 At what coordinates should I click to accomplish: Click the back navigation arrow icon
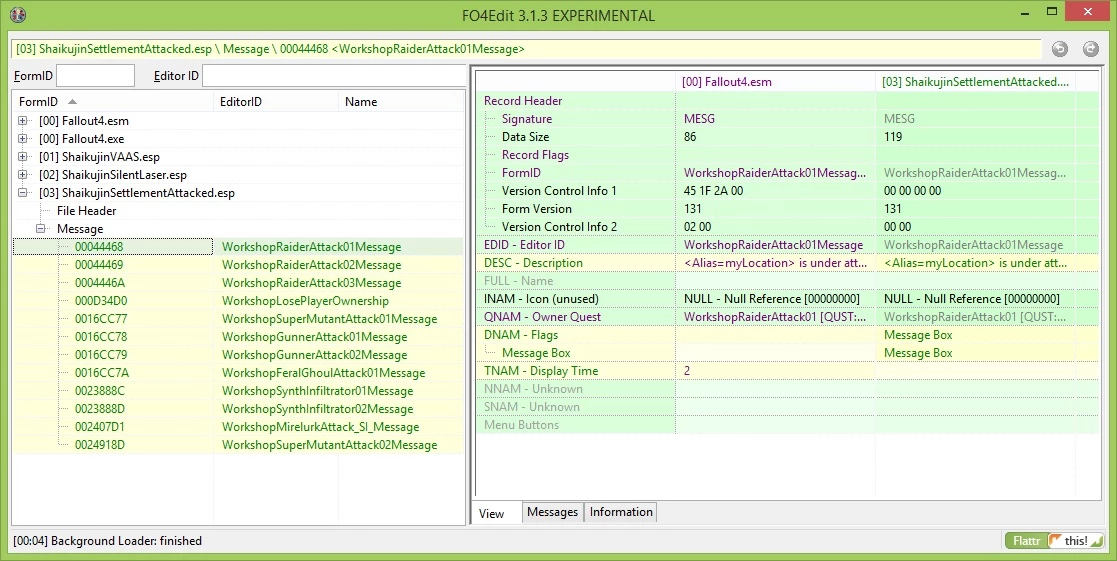coord(1059,48)
